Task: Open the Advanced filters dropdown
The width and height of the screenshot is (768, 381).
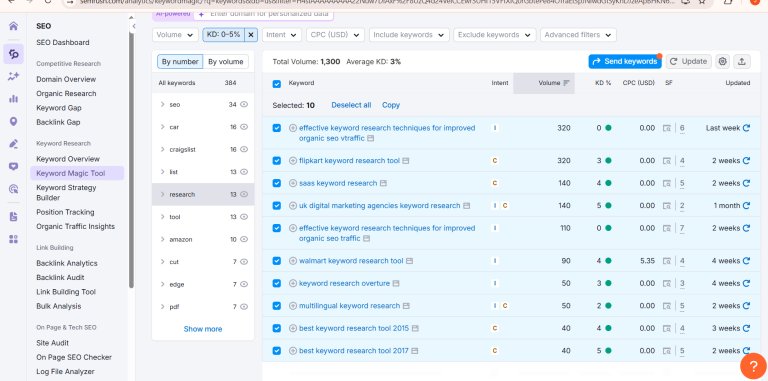Action: click(x=578, y=35)
